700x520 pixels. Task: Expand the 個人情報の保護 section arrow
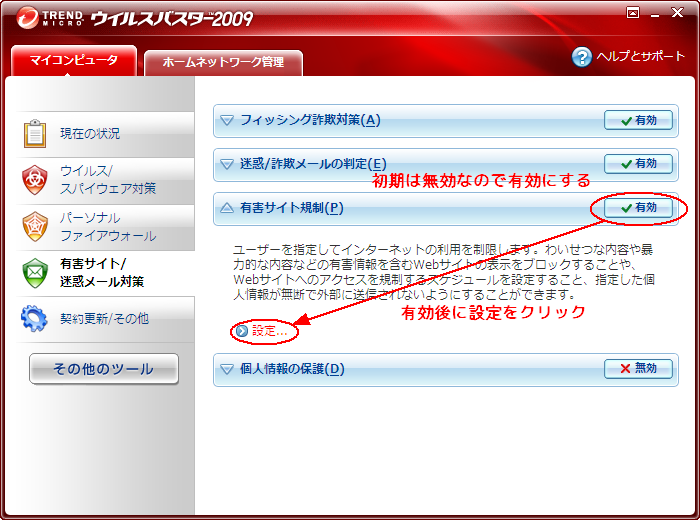click(227, 369)
